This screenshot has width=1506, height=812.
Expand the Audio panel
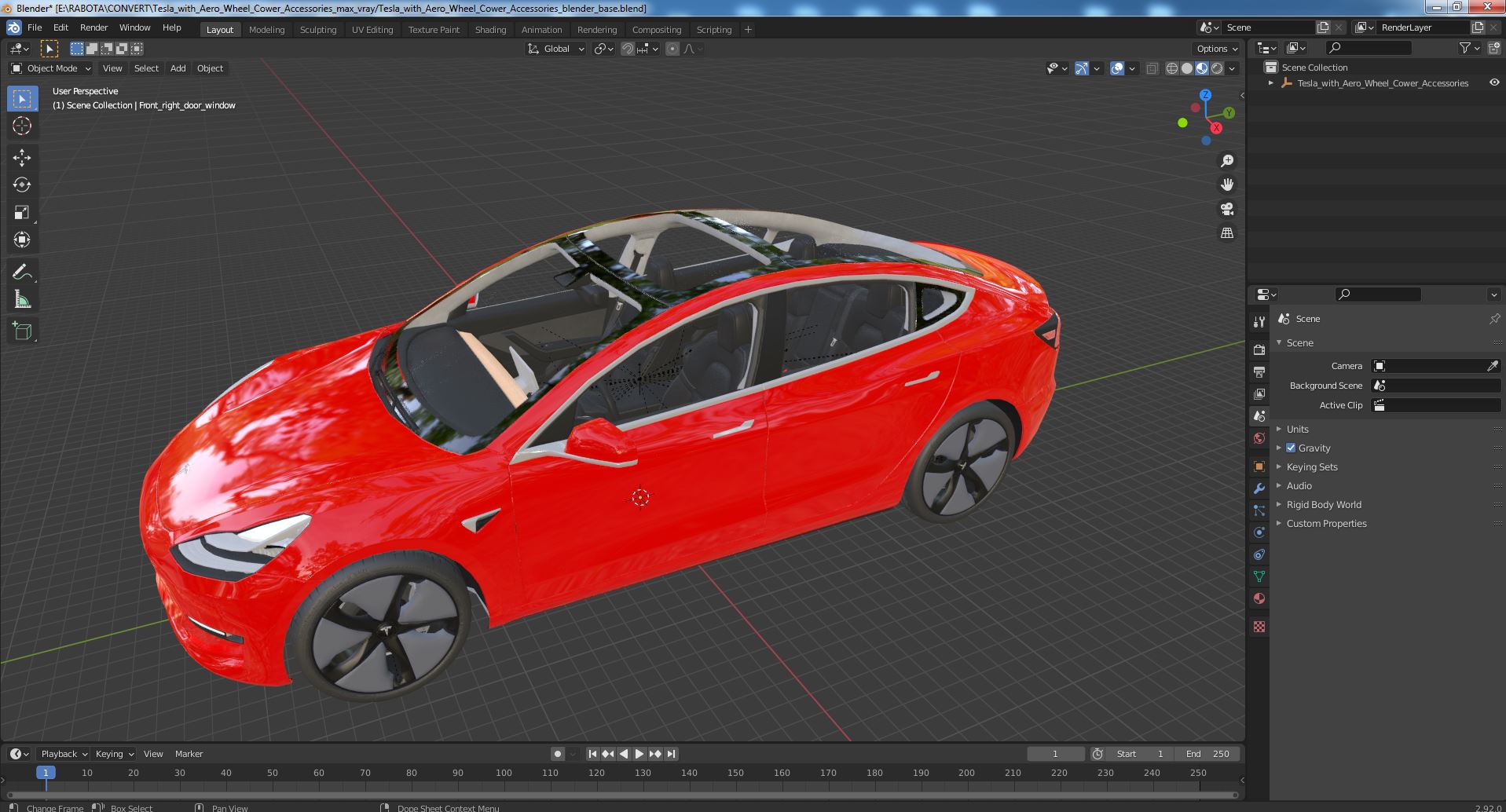(1299, 485)
